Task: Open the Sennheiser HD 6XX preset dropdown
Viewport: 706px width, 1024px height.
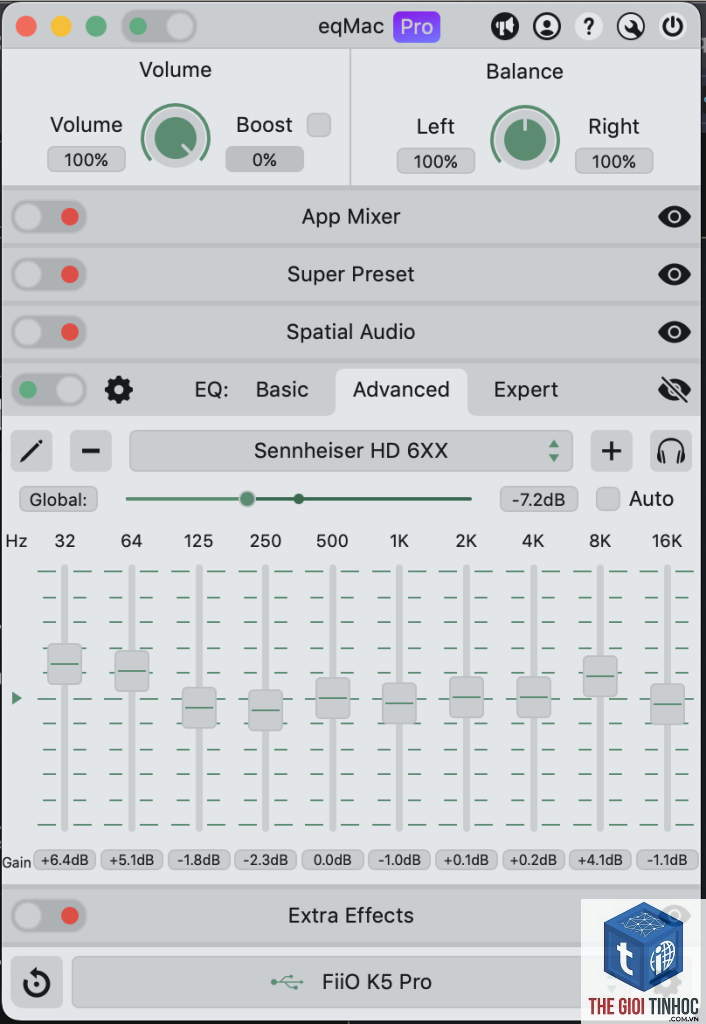Action: (x=351, y=451)
